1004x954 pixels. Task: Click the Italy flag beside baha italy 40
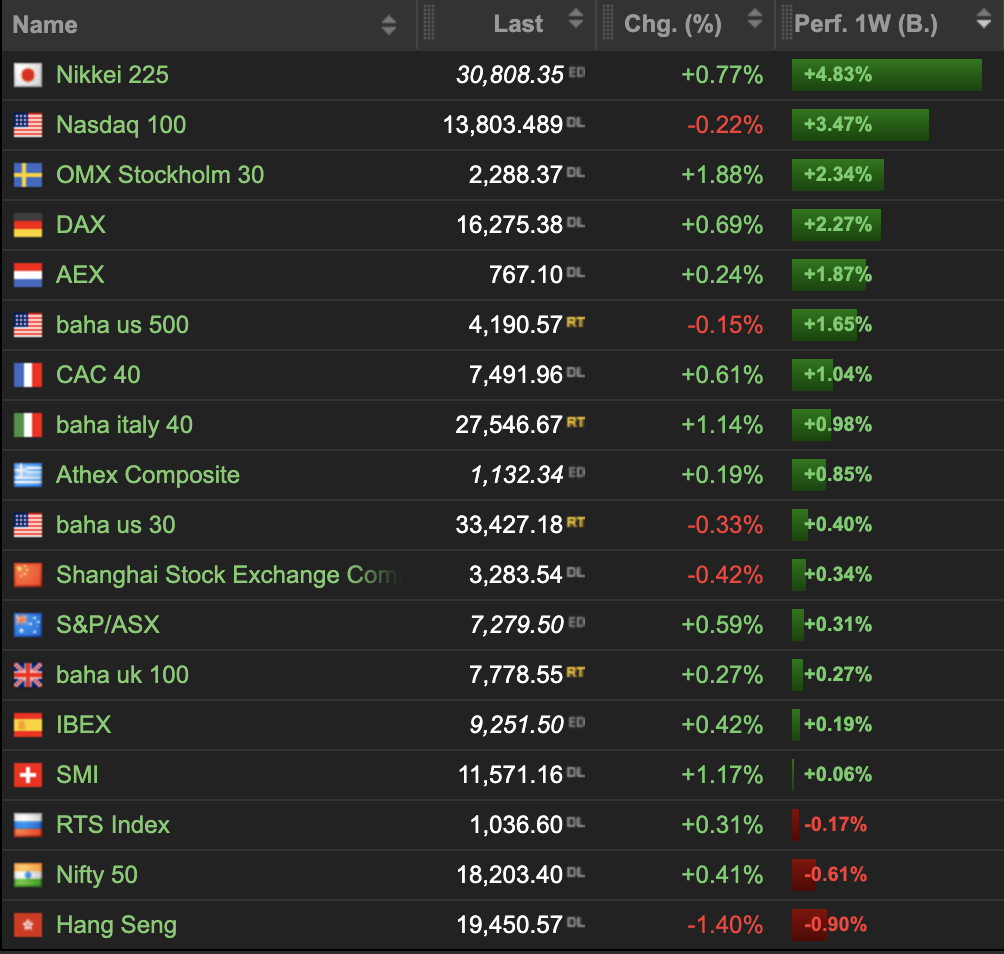28,424
